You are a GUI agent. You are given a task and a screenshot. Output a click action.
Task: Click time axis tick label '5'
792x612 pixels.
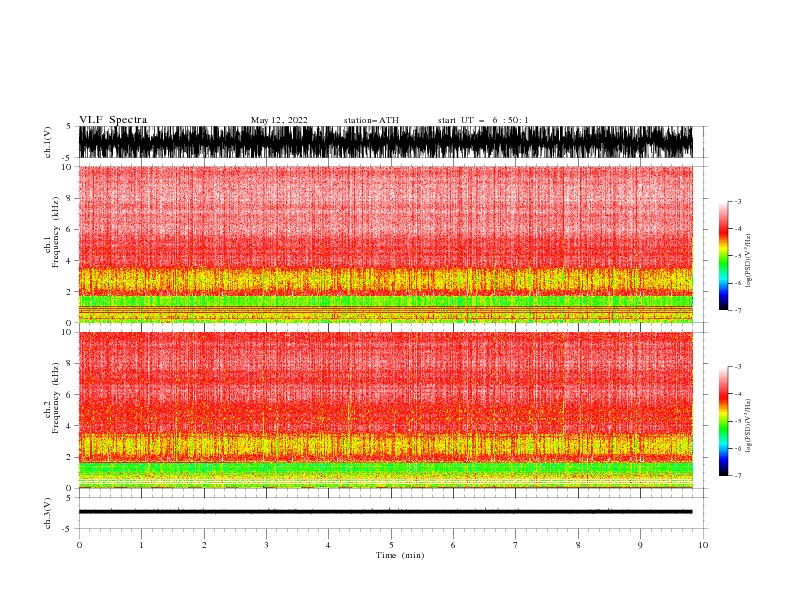[391, 545]
